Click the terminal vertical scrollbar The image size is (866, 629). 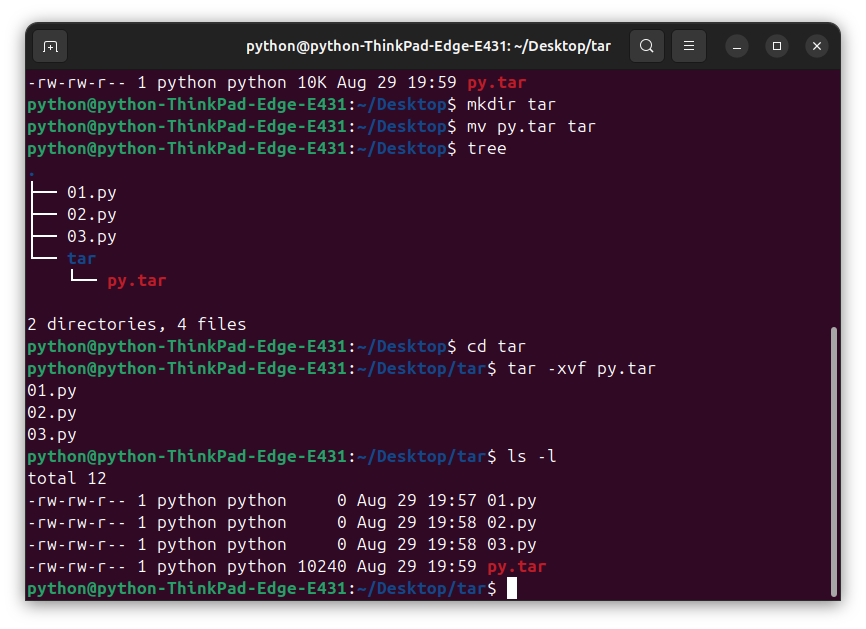(x=834, y=462)
